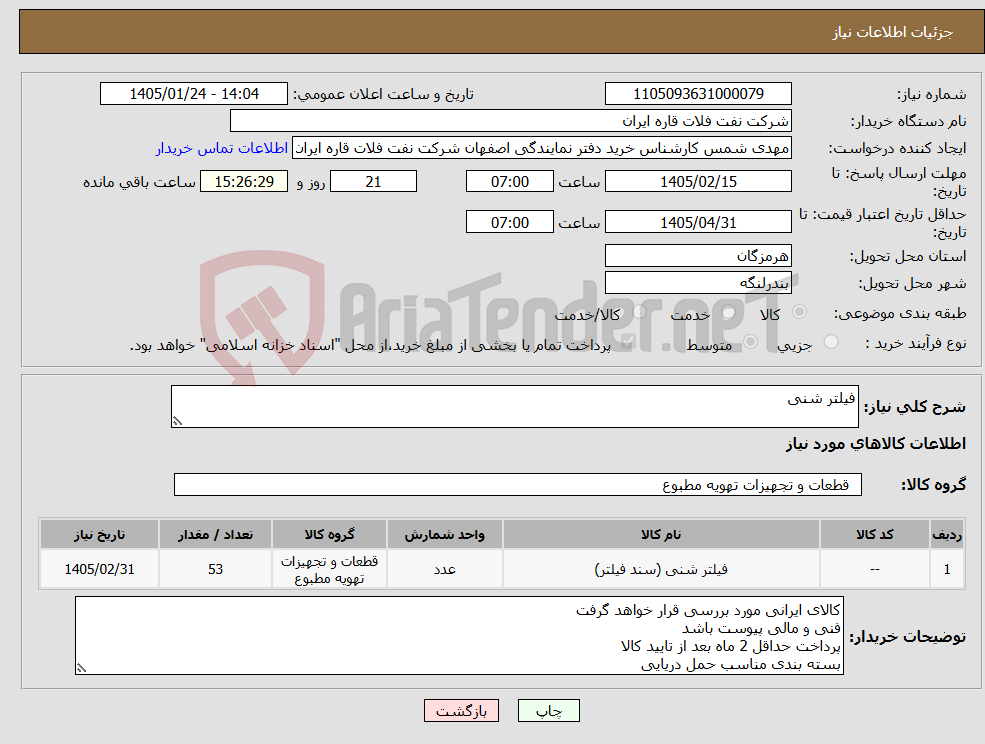Open the اطلاعات تماس خریدار link
This screenshot has height=744, width=985.
pos(222,148)
